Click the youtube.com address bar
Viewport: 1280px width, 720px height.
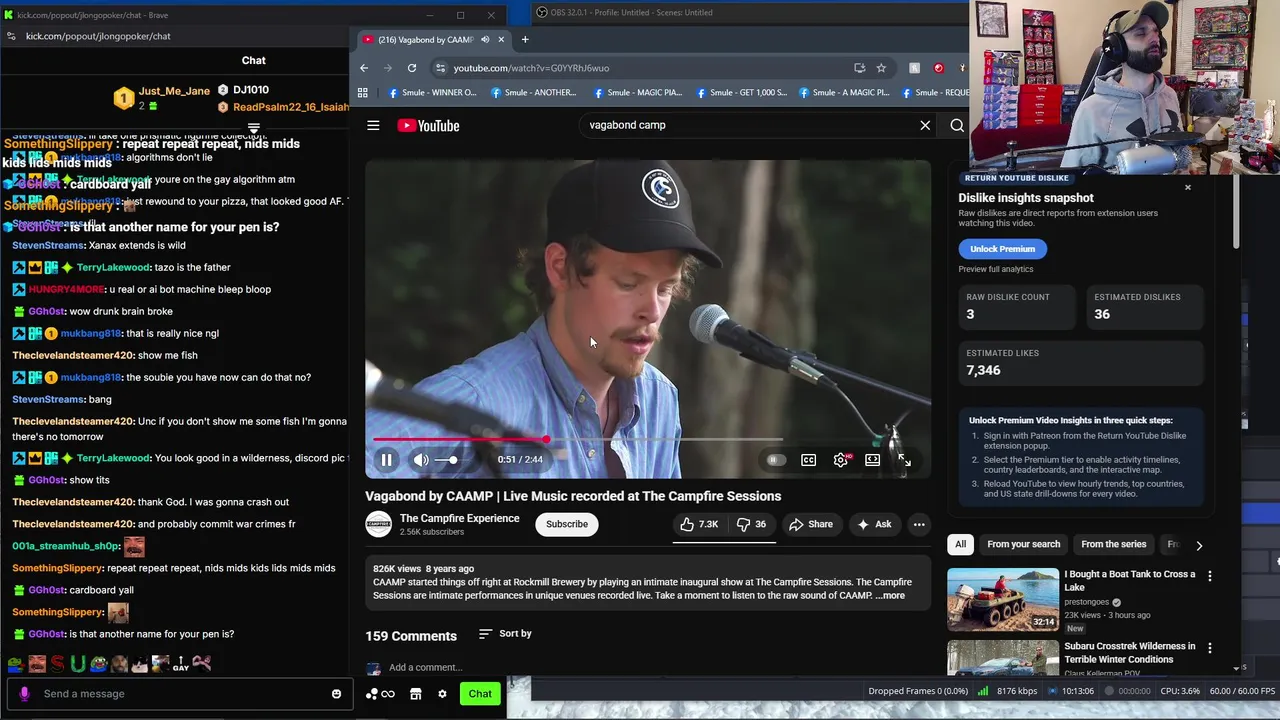(640, 68)
